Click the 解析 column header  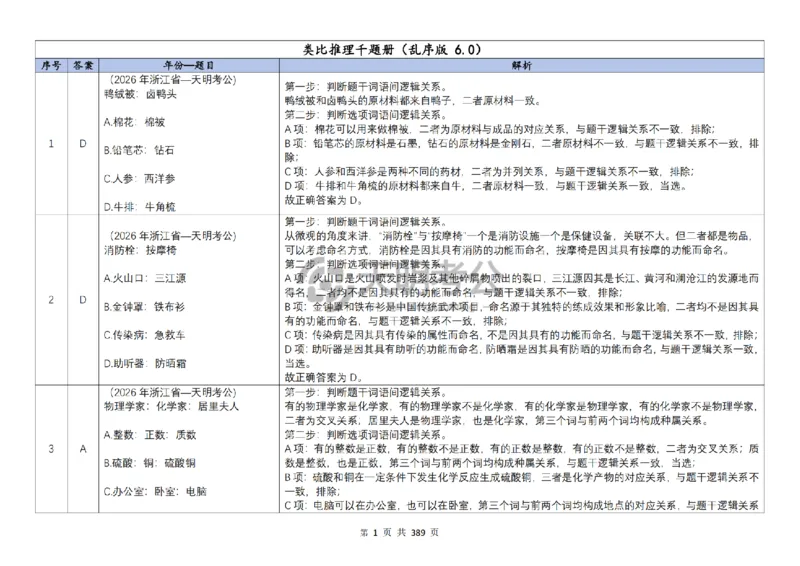point(521,65)
